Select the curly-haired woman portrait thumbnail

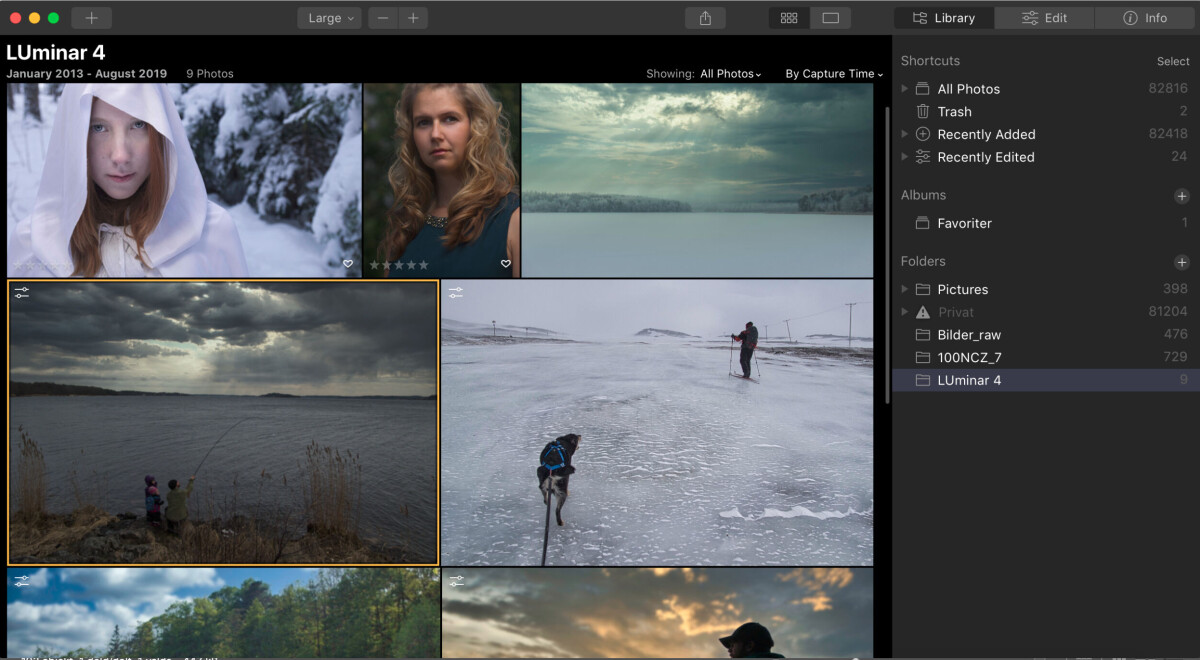(442, 180)
